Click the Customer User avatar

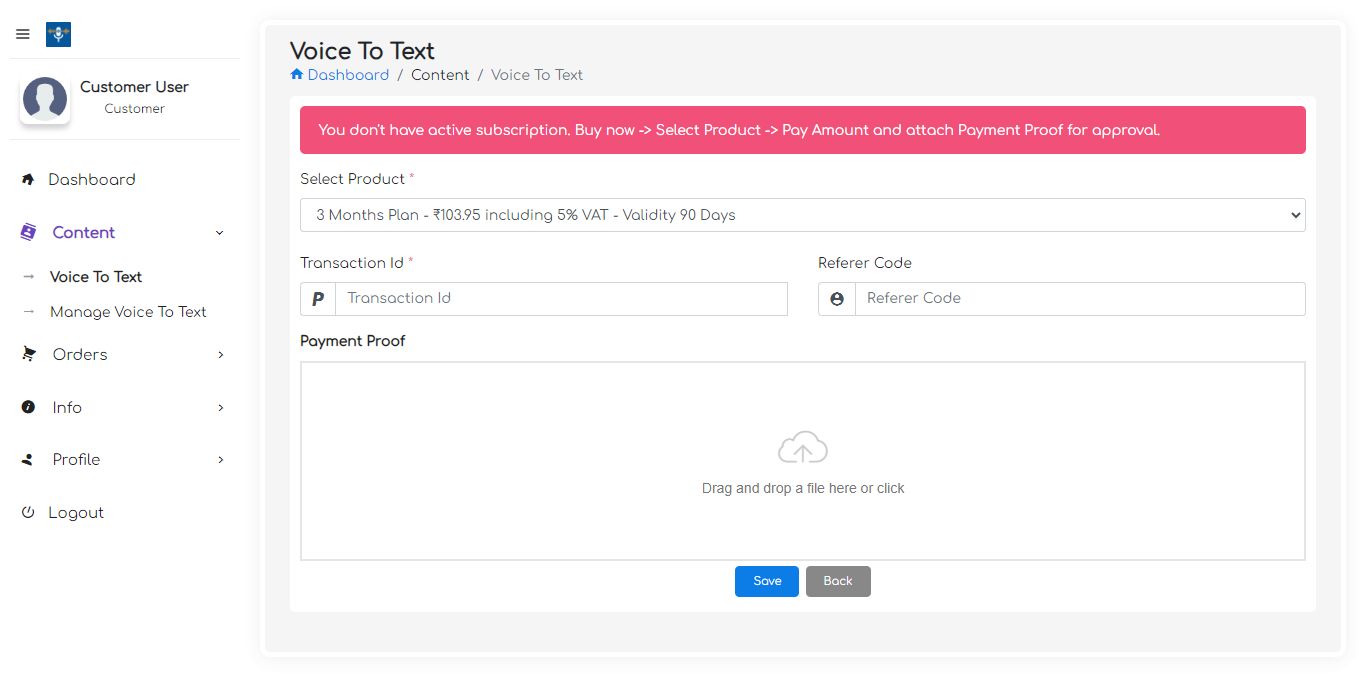click(45, 99)
